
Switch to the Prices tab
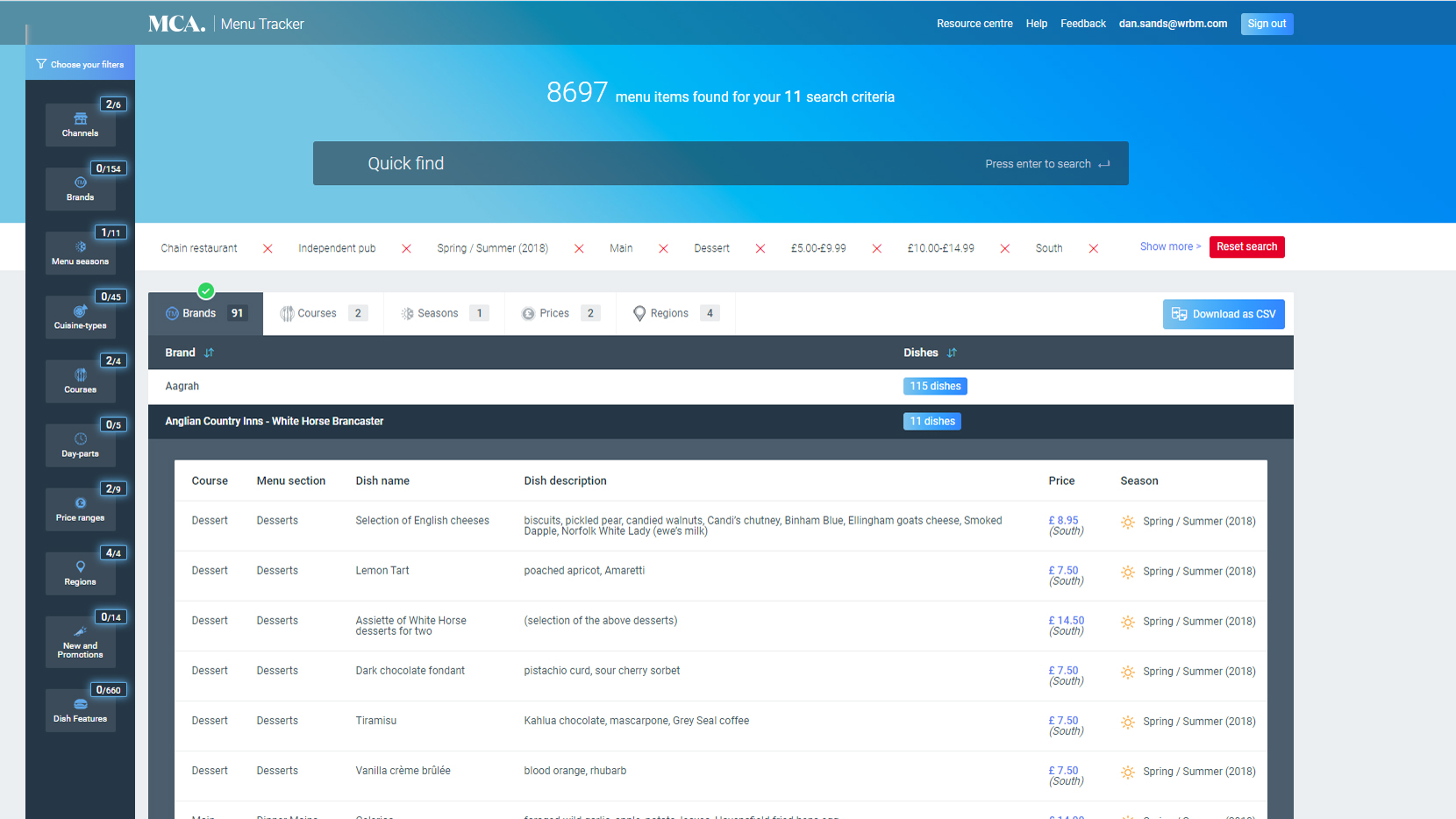tap(561, 313)
